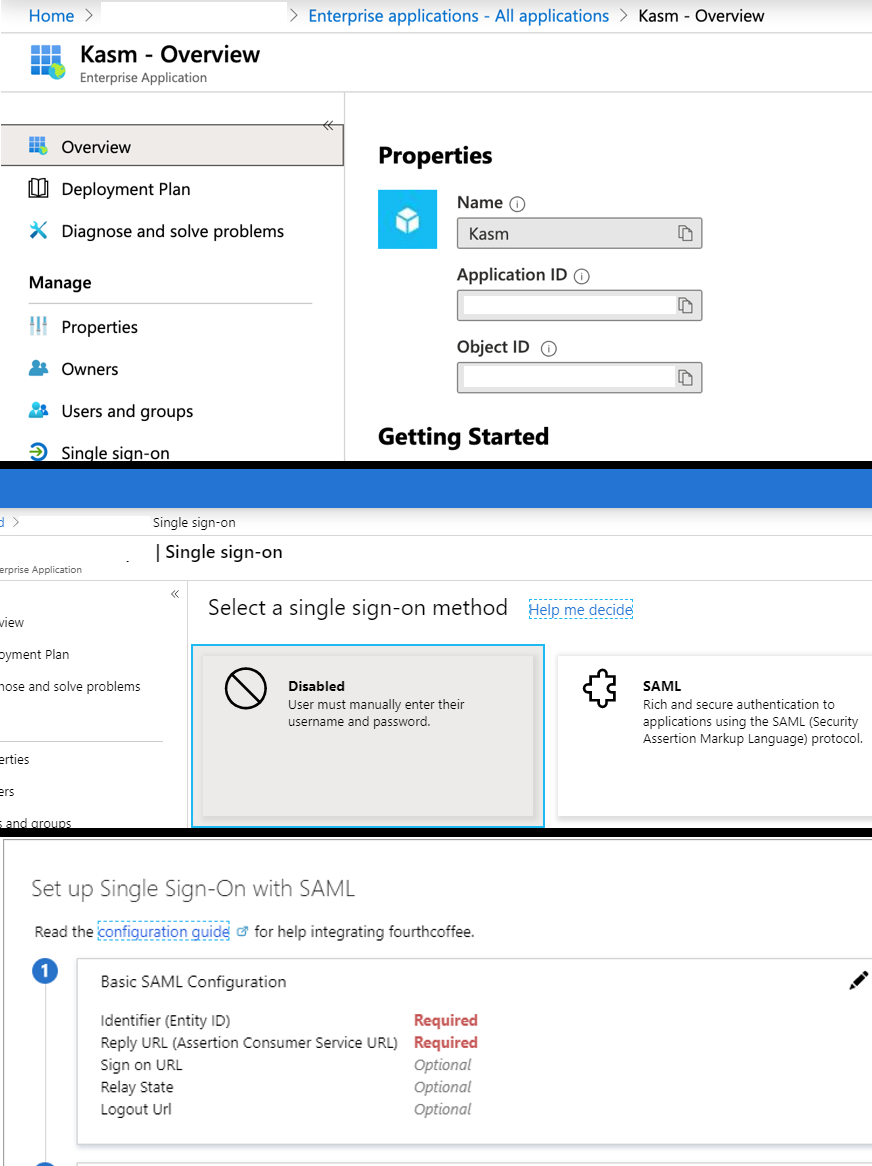Viewport: 872px width, 1166px height.
Task: Choose the Disabled single sign-on method
Action: (367, 735)
